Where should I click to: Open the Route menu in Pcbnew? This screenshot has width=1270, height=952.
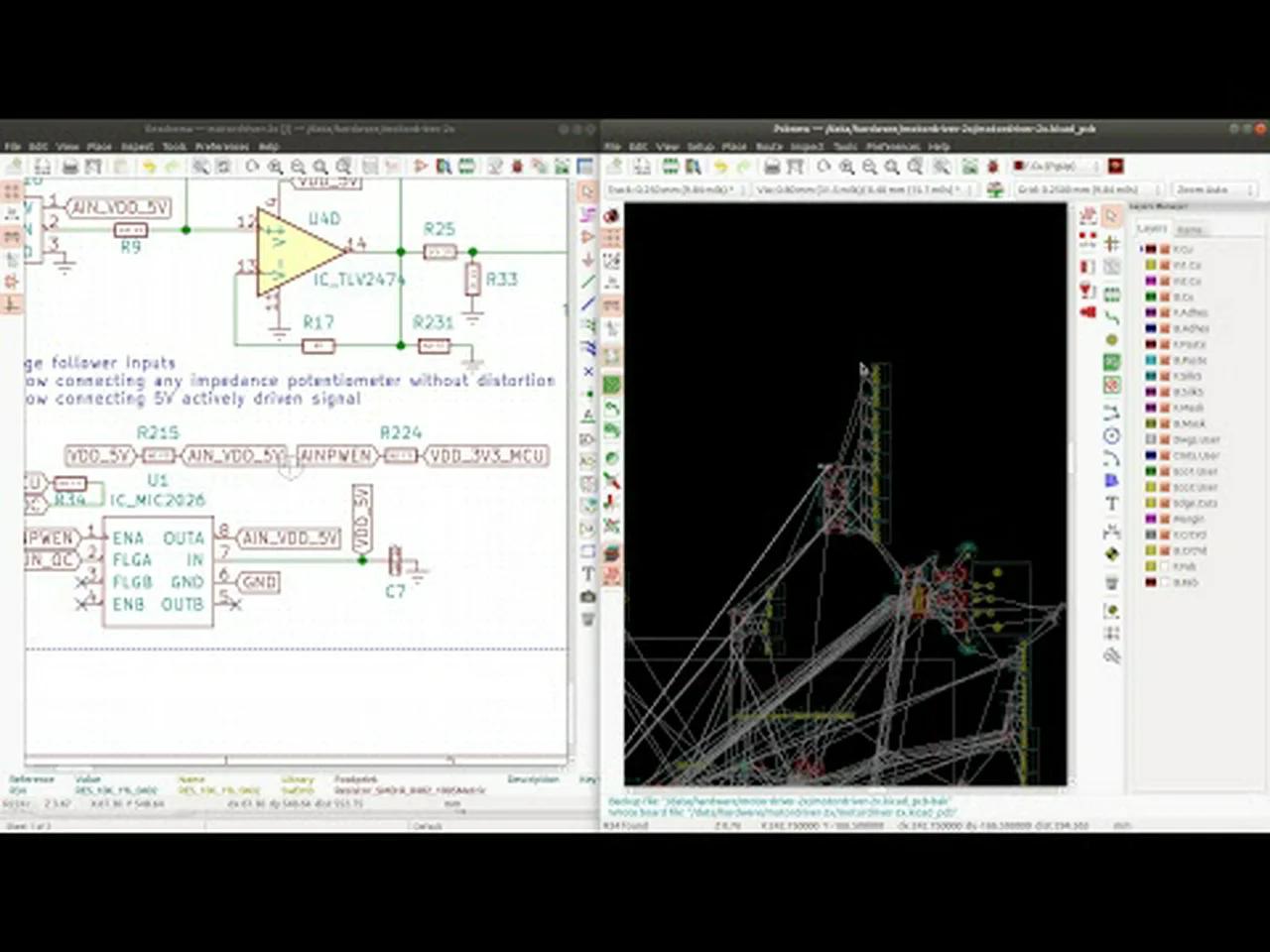[x=769, y=146]
